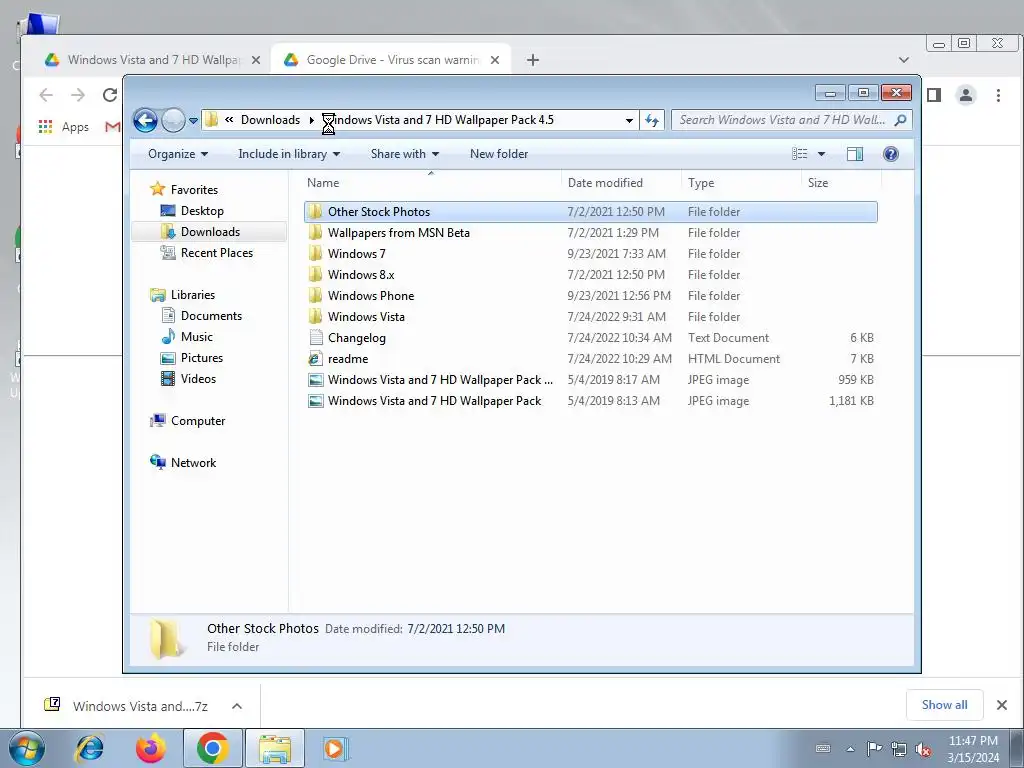Open the Chrome side panel icon
Screen dimensions: 1024x768
[934, 95]
